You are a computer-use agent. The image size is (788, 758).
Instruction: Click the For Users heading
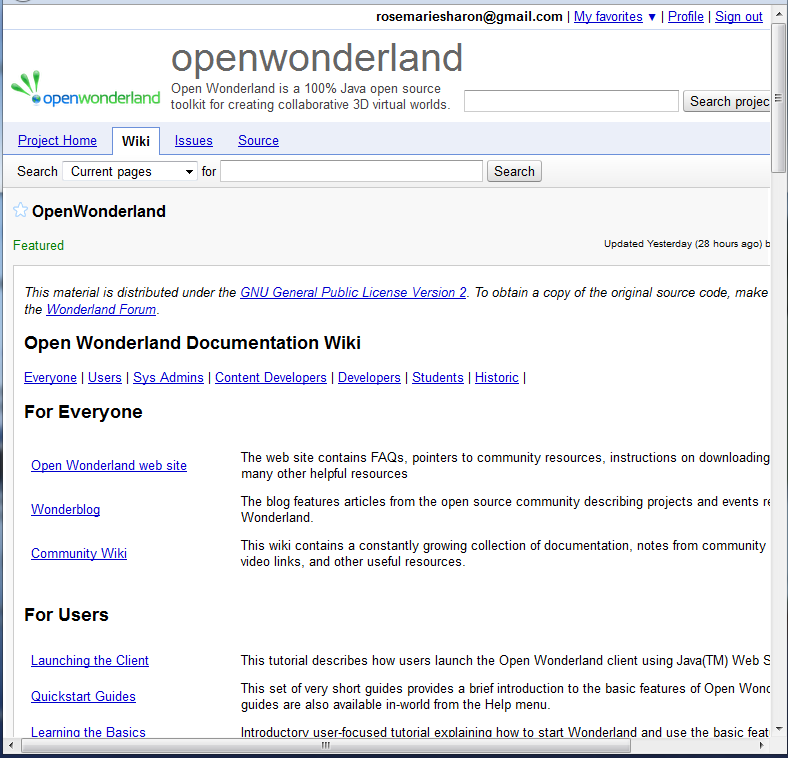click(66, 615)
